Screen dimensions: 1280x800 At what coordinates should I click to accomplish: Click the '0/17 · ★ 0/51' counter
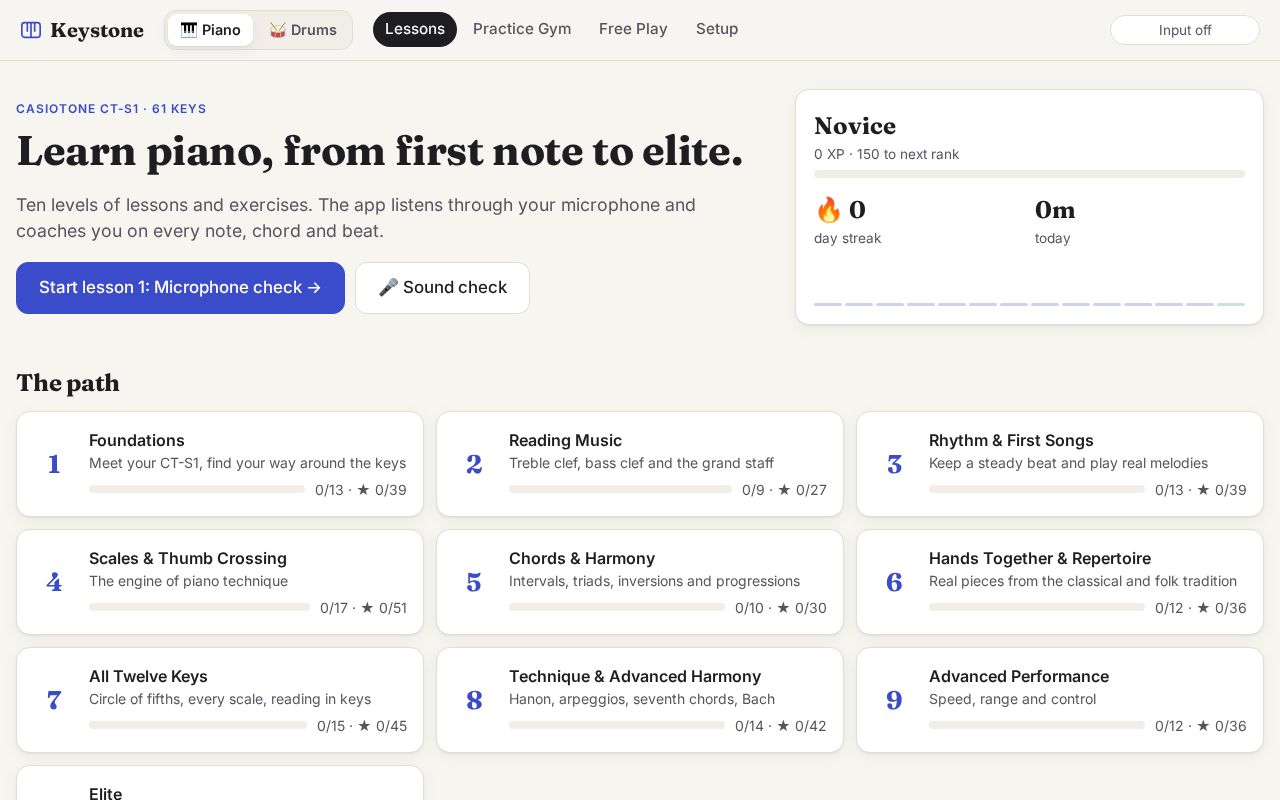tap(363, 608)
